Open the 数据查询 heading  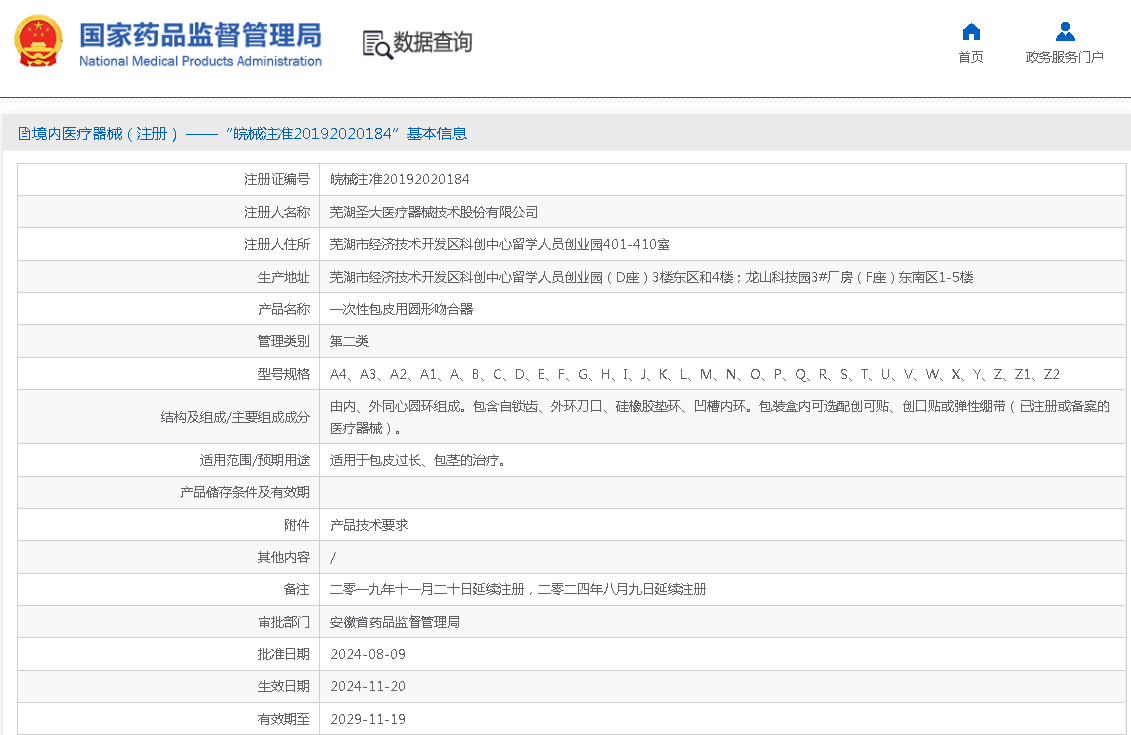tap(432, 43)
